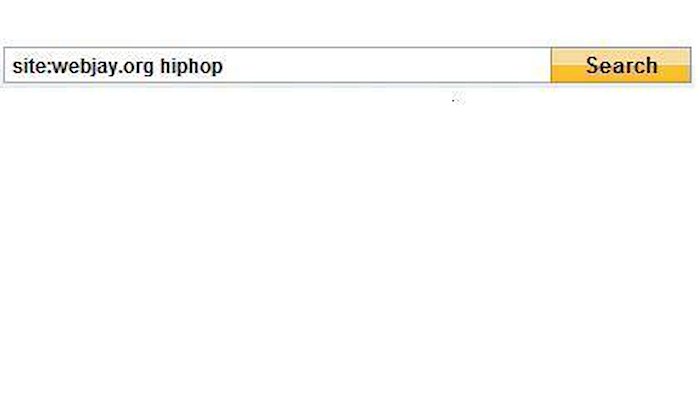
Task: Click the small loading mark below the search bar
Action: click(458, 98)
